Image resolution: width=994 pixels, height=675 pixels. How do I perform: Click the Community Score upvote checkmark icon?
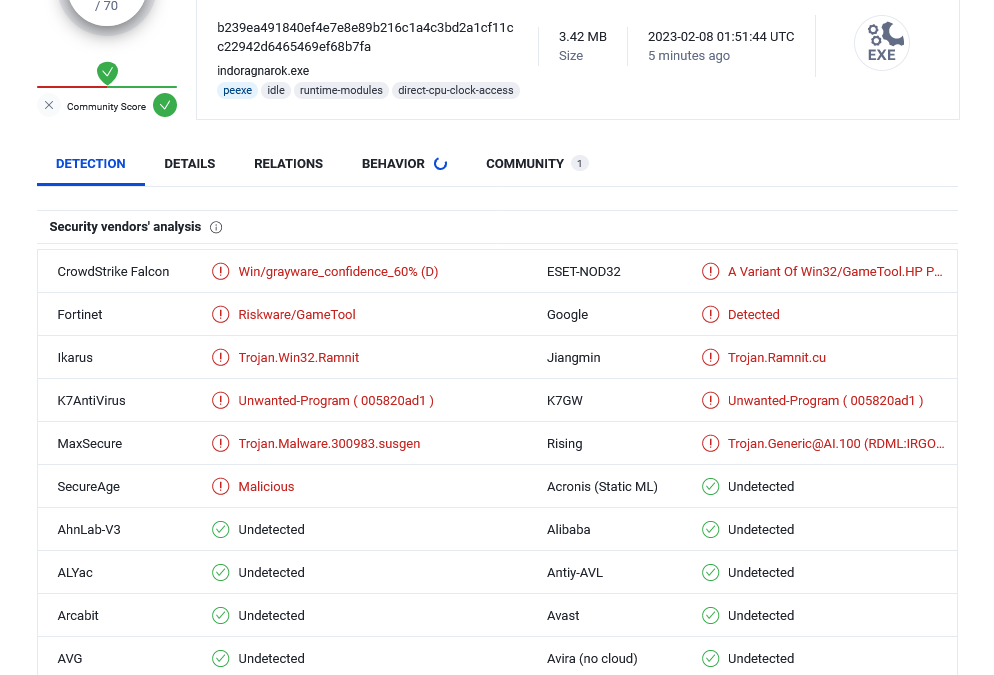point(165,105)
